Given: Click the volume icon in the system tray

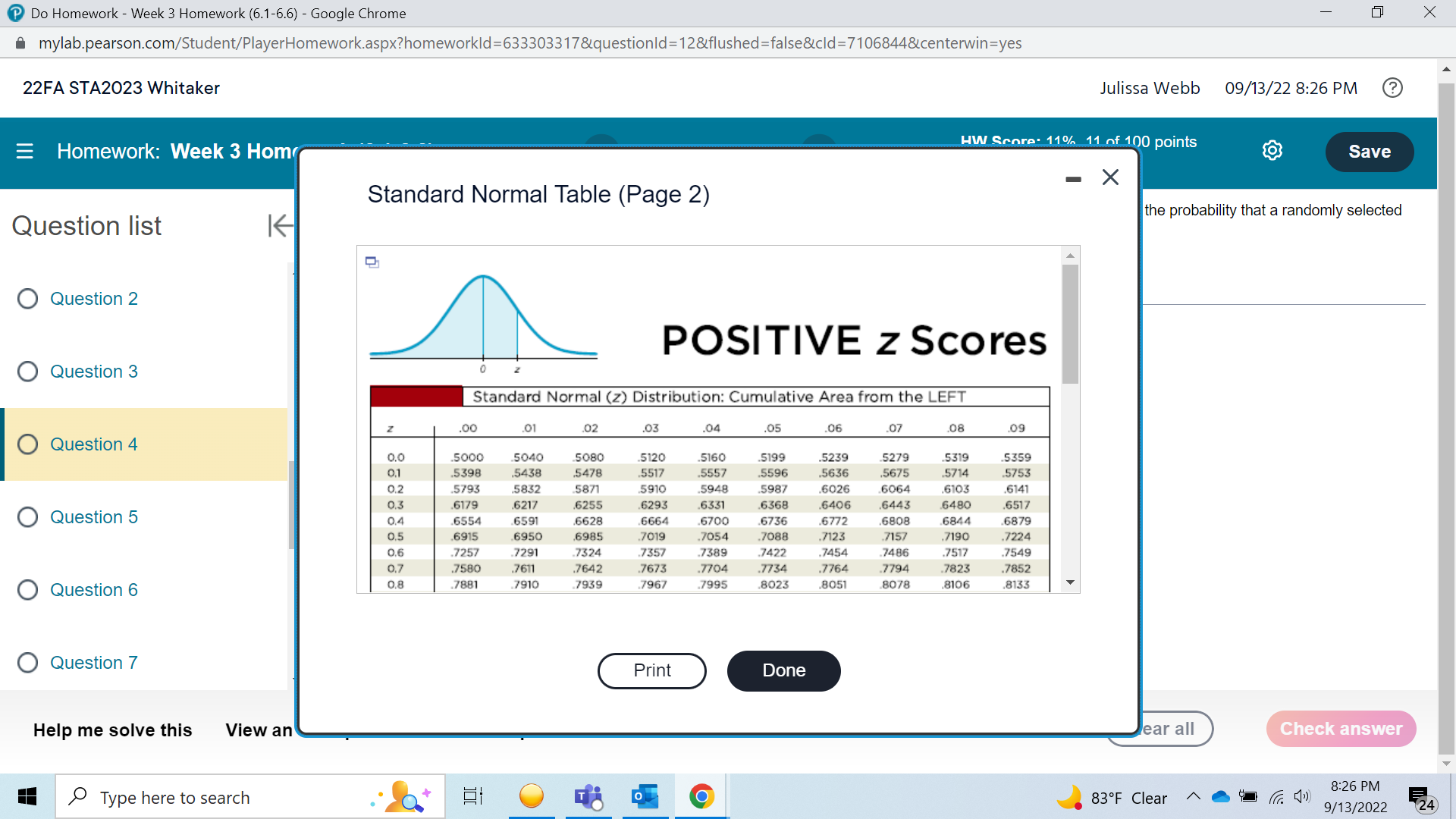Looking at the screenshot, I should click(x=1303, y=797).
